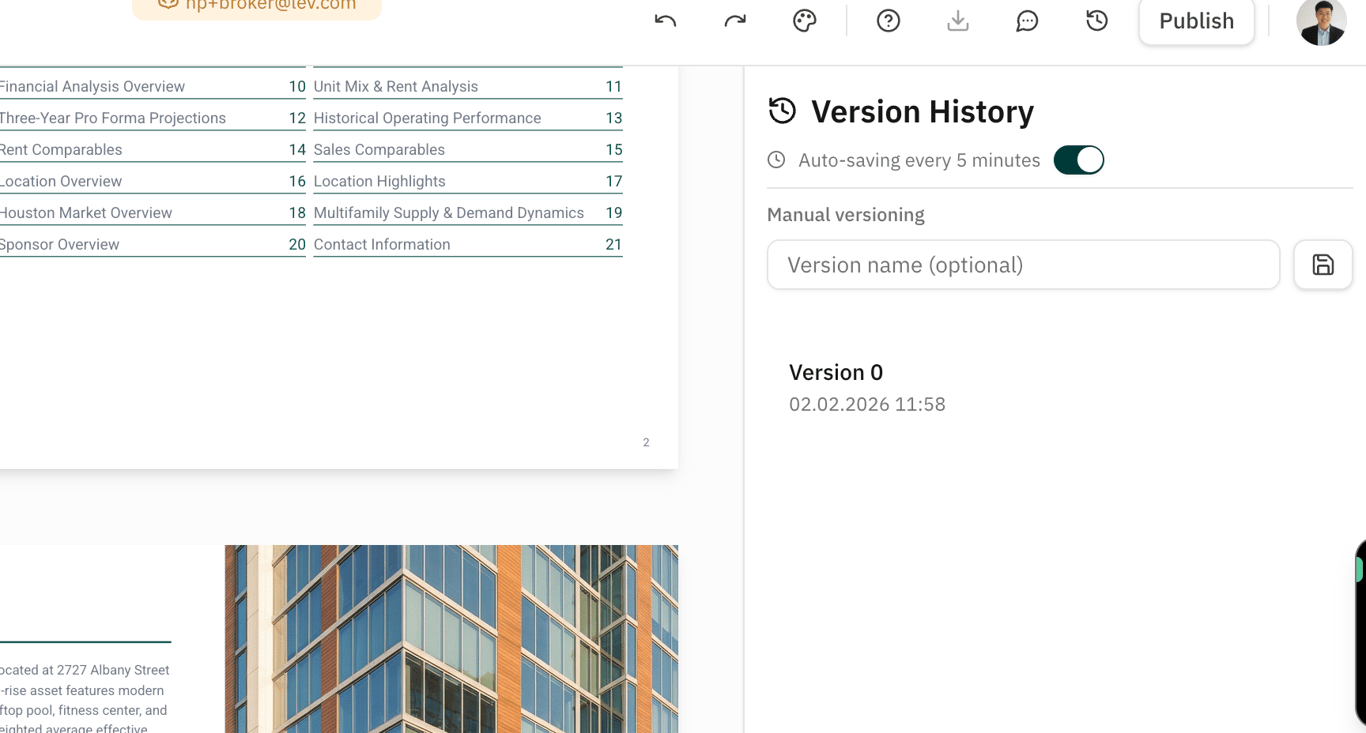Open the Contact Information contents entry

382,244
